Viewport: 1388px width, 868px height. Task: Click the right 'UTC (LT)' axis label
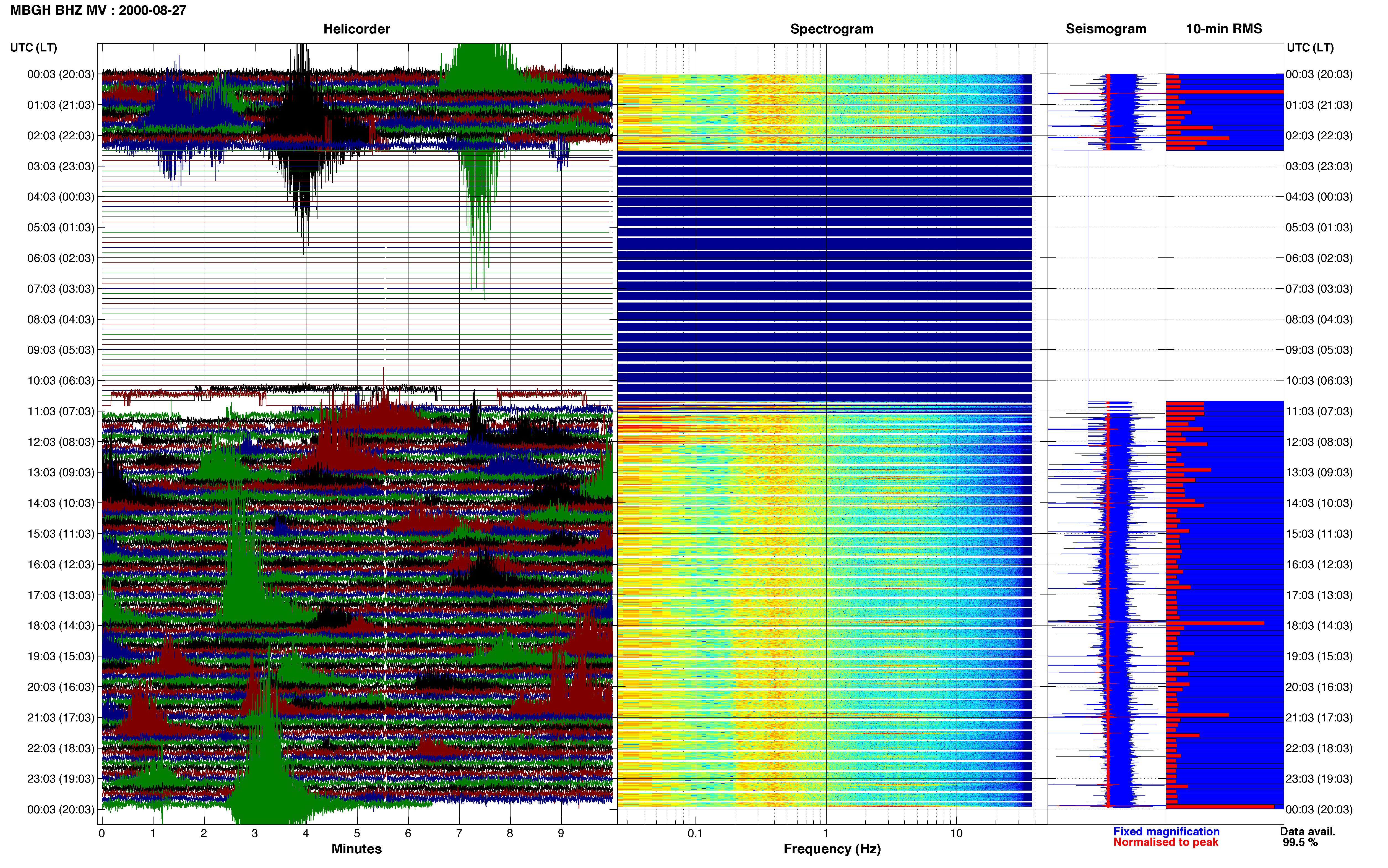(1310, 48)
